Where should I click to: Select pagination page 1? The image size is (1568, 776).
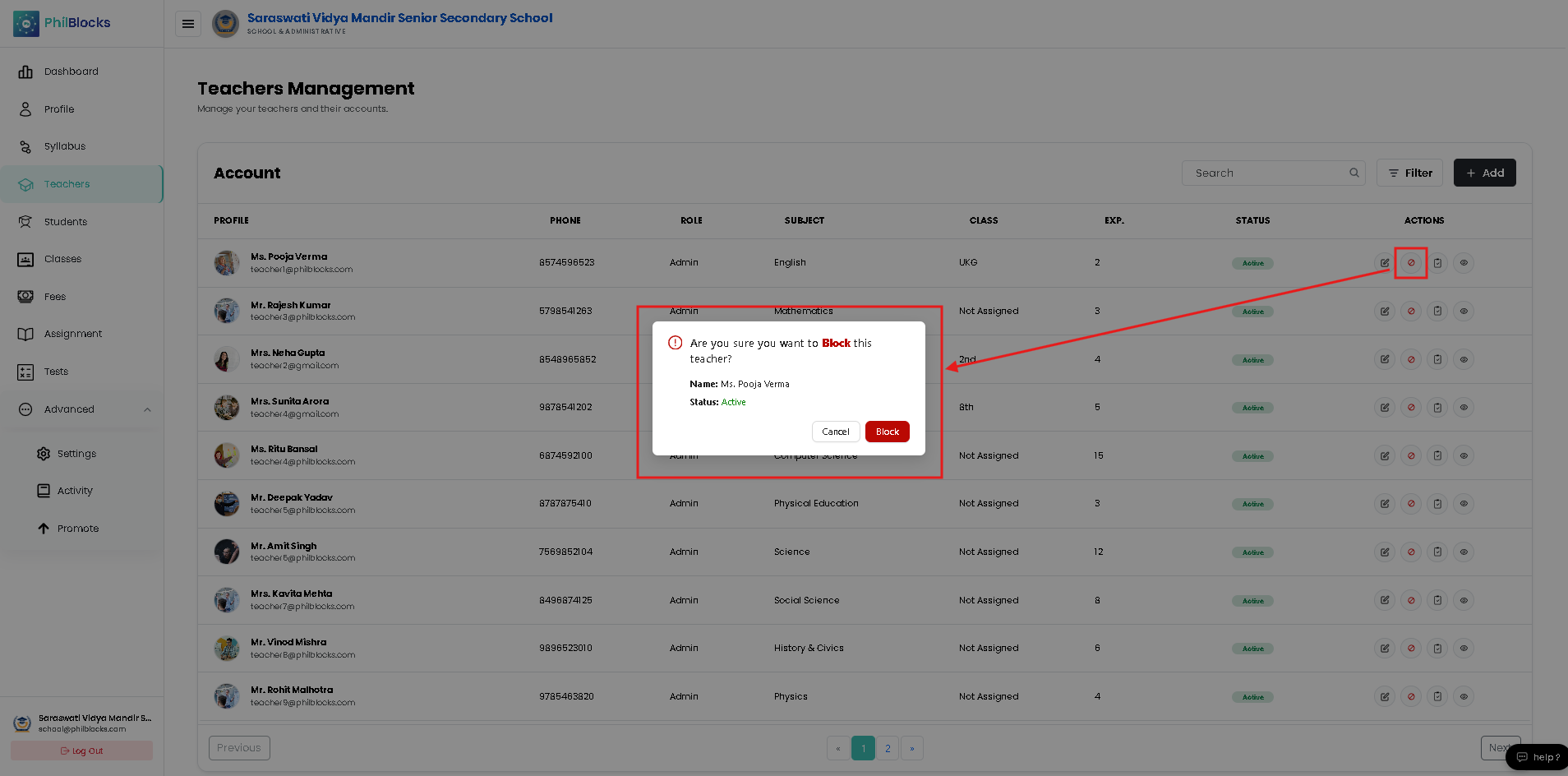tap(863, 748)
